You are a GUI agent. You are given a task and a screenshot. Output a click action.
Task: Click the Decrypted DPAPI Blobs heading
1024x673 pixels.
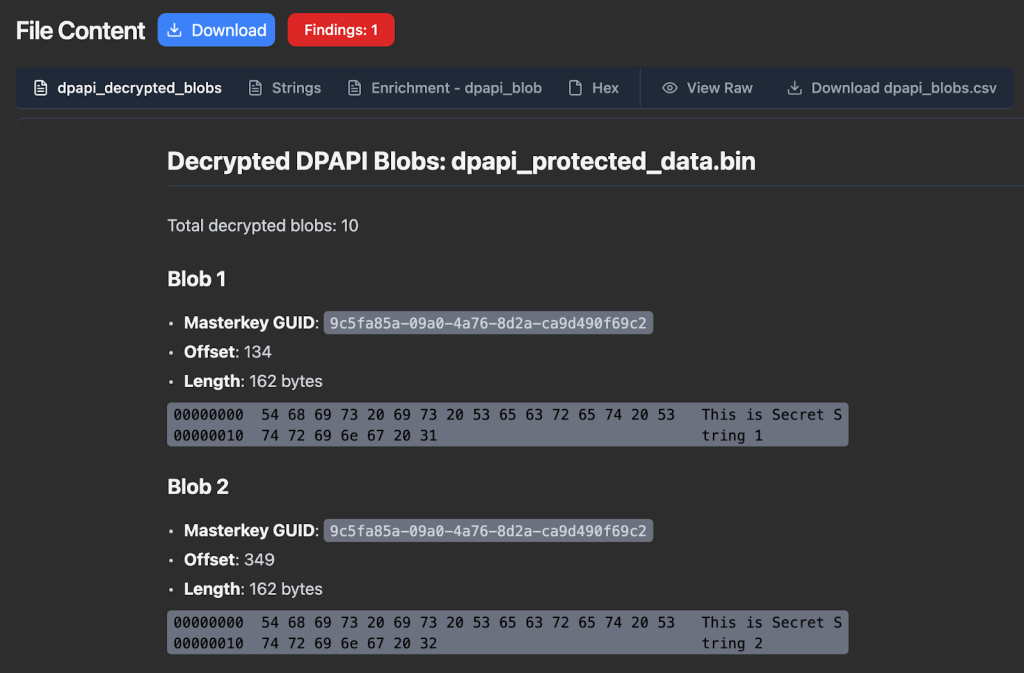click(x=461, y=161)
